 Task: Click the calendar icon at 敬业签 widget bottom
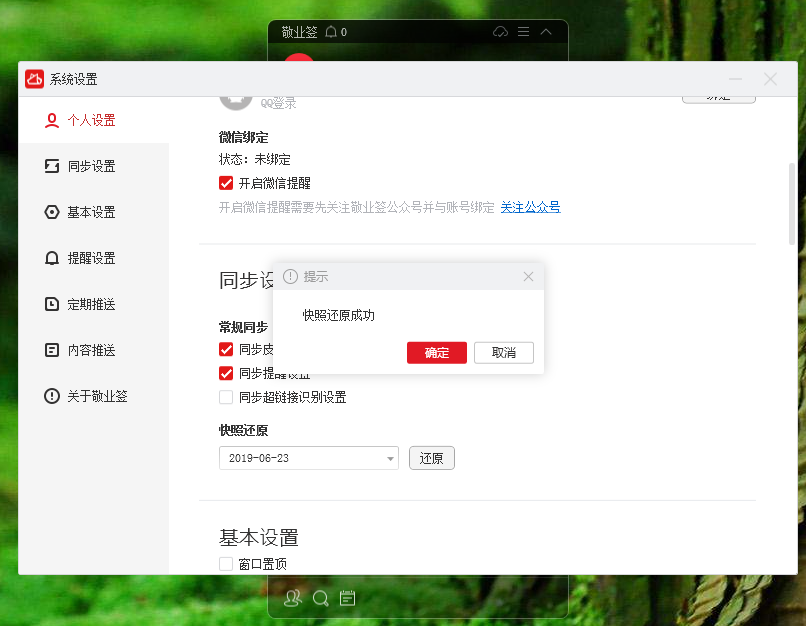point(347,598)
